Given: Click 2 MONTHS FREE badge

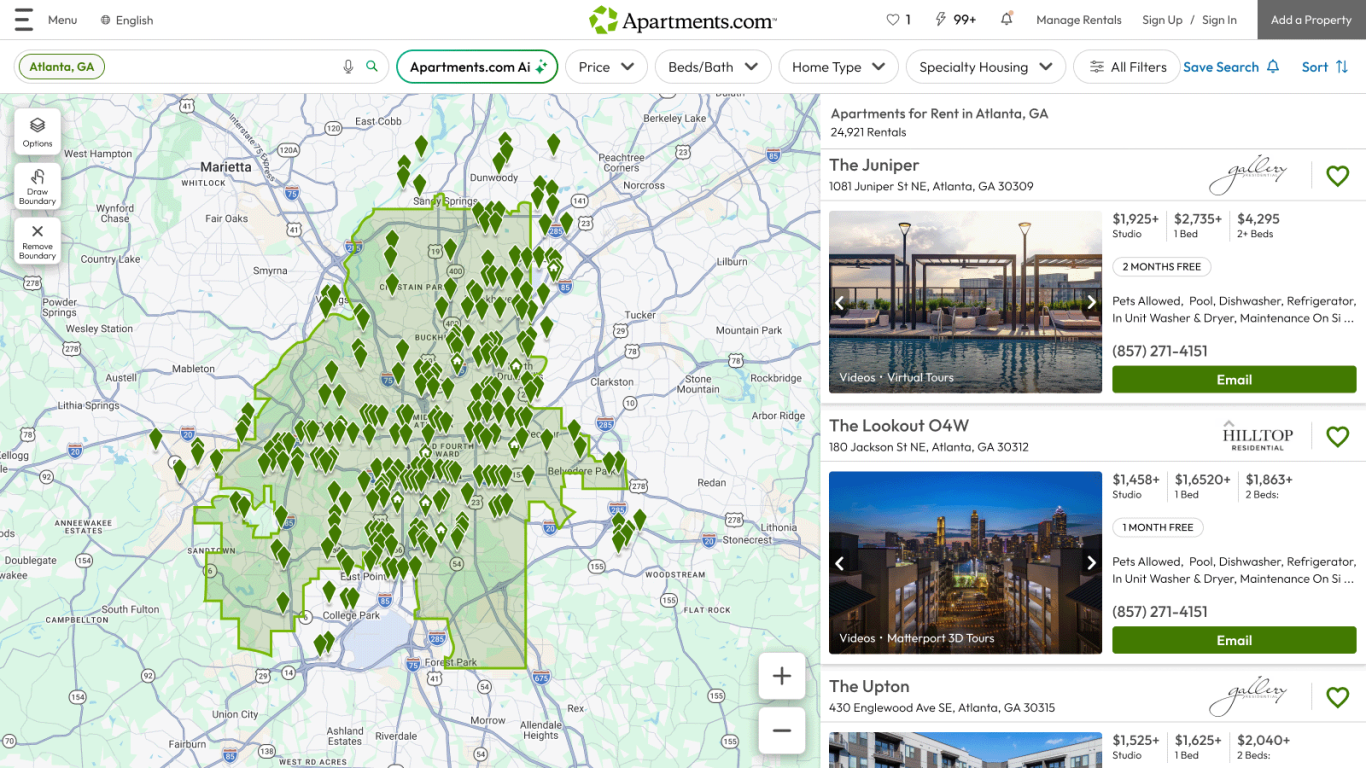Looking at the screenshot, I should pyautogui.click(x=1161, y=267).
